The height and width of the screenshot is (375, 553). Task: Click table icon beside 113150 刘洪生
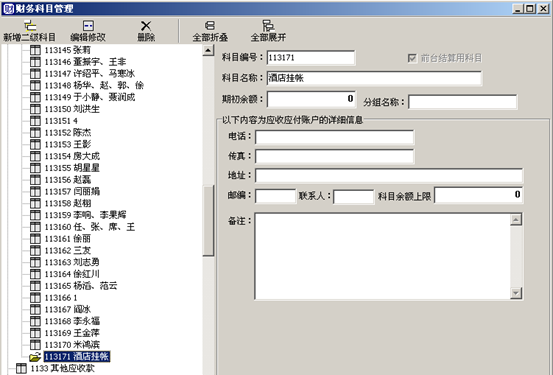tap(35, 109)
